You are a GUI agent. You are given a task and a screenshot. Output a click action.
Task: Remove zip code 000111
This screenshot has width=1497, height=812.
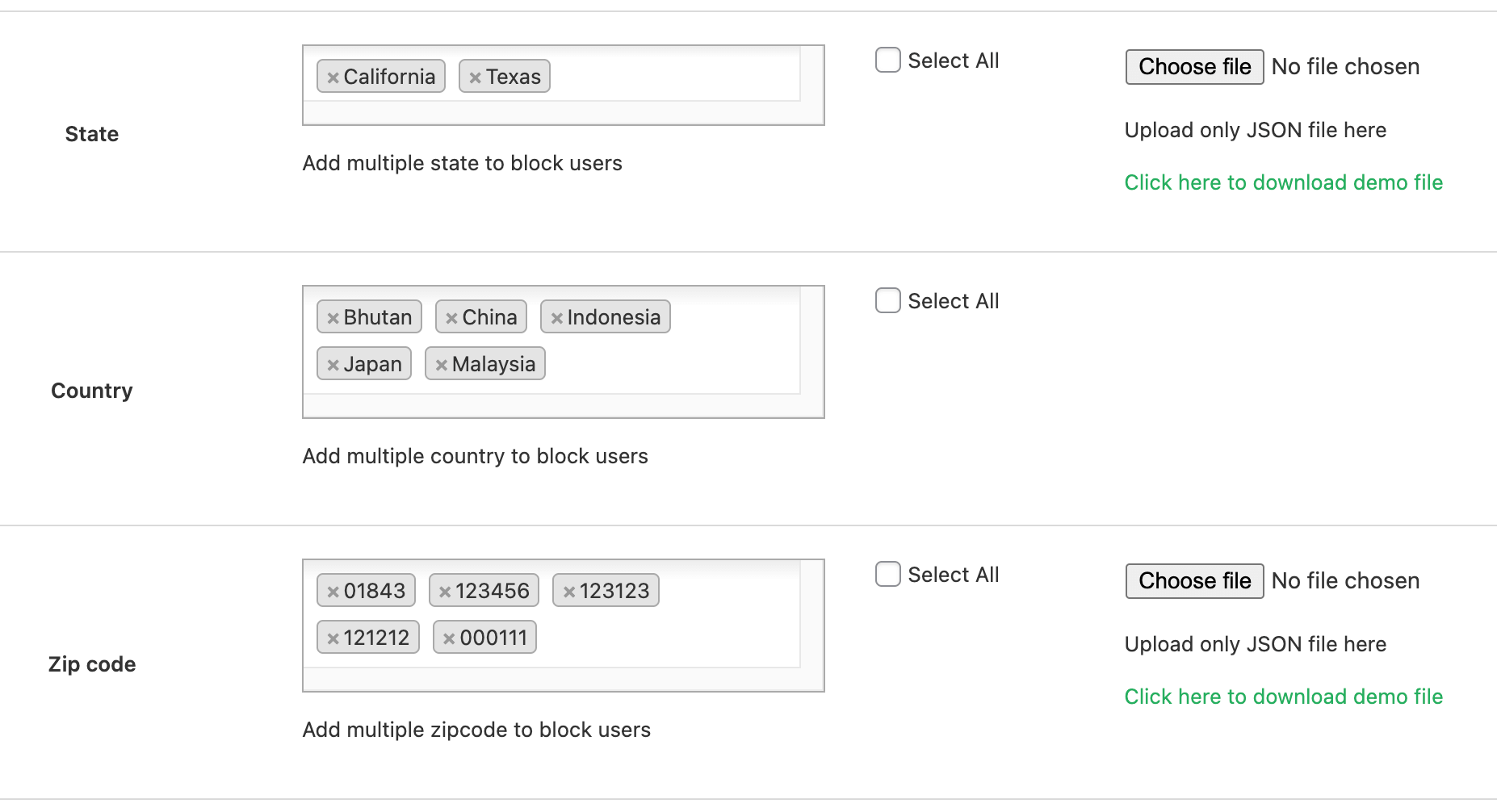tap(449, 638)
